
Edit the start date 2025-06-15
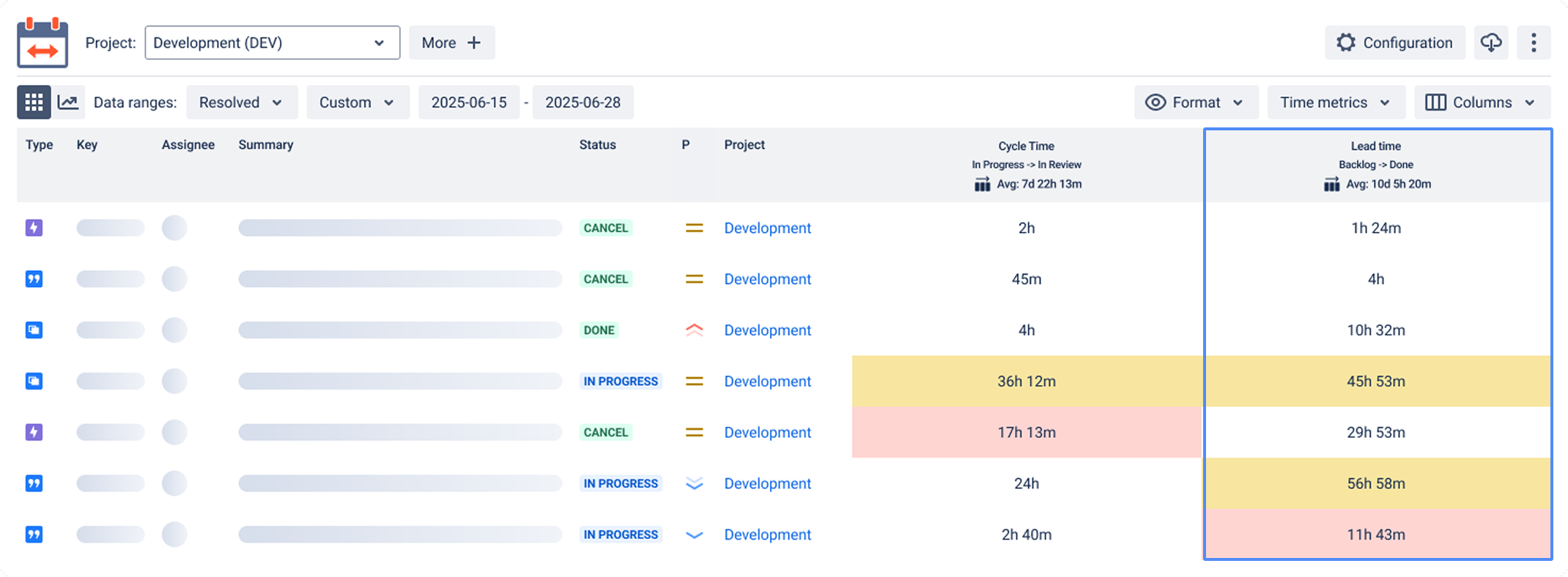tap(469, 103)
